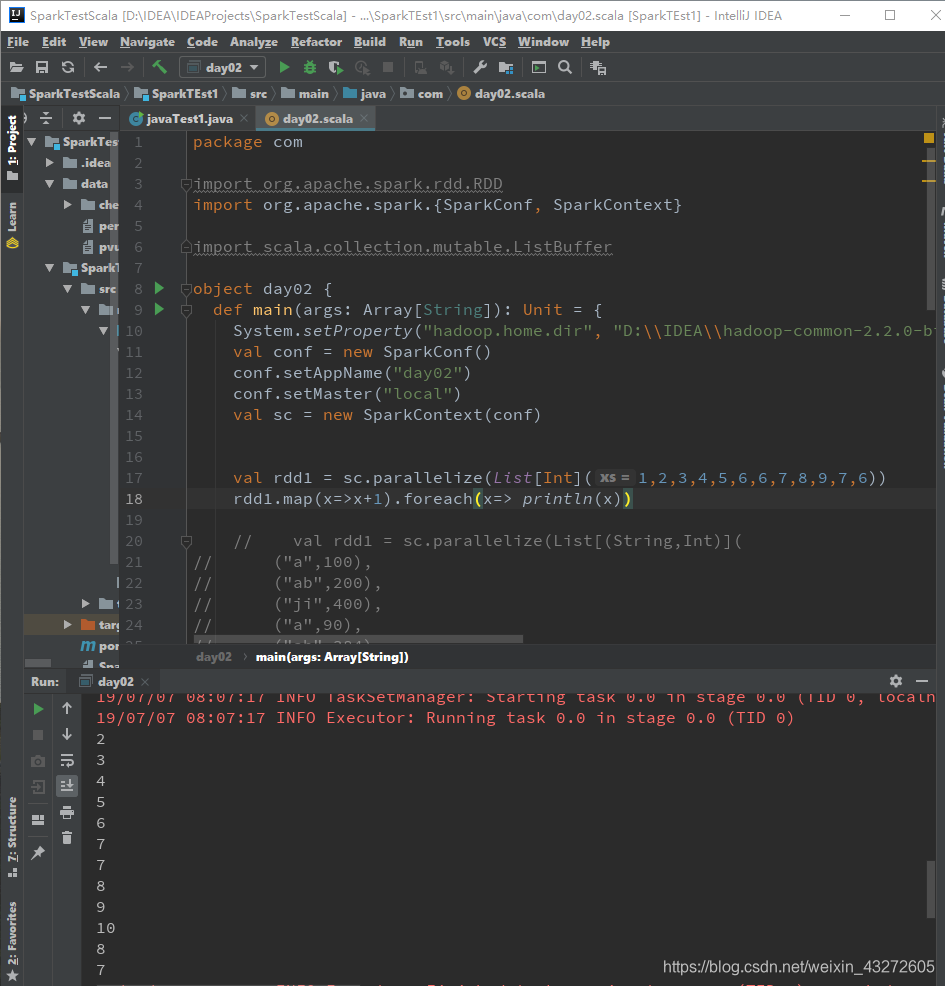
Task: Expand the target folder node
Action: [x=68, y=624]
